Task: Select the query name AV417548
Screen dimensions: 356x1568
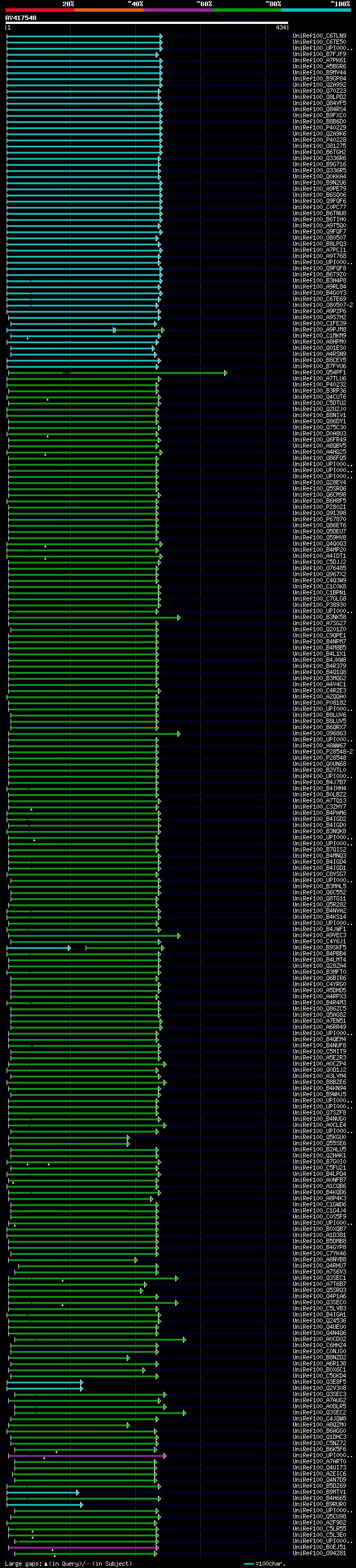Action: (x=21, y=18)
